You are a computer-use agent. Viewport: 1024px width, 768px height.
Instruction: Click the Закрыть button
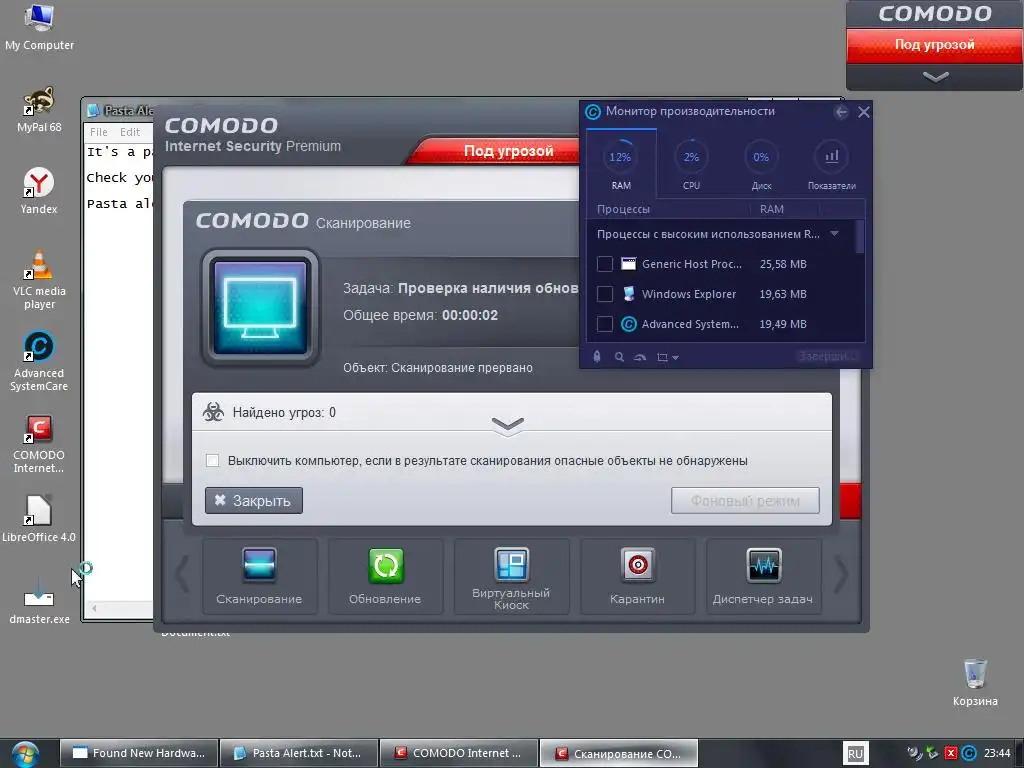[x=253, y=500]
